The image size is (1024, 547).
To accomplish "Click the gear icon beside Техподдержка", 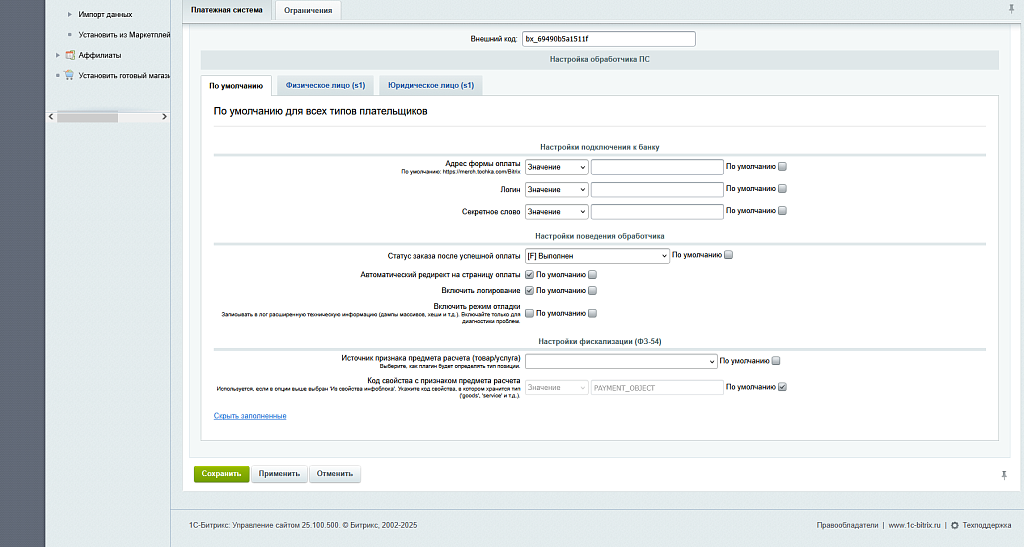I will click(x=954, y=525).
